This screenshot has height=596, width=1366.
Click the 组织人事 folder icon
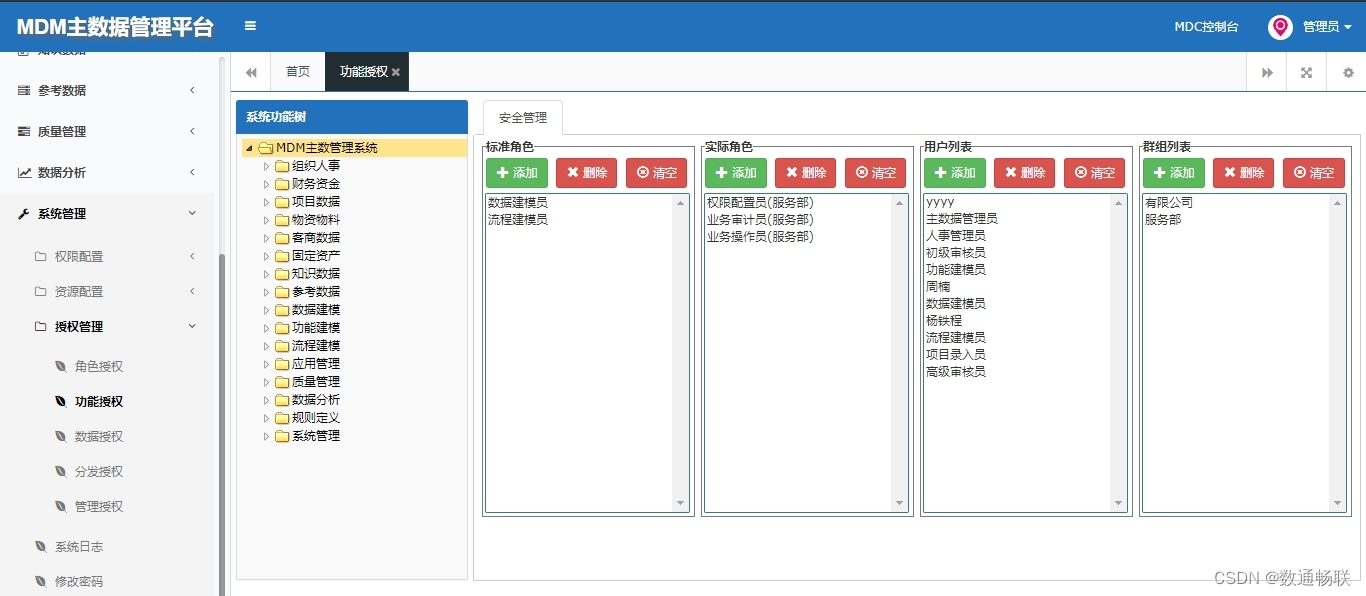tap(282, 166)
